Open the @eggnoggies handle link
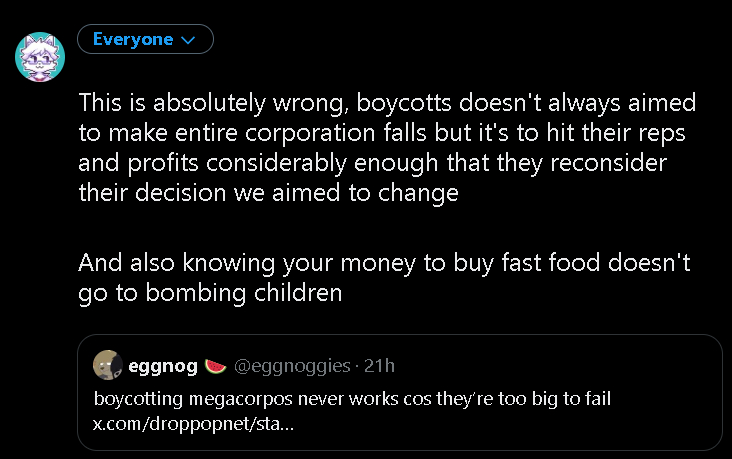 pos(292,365)
